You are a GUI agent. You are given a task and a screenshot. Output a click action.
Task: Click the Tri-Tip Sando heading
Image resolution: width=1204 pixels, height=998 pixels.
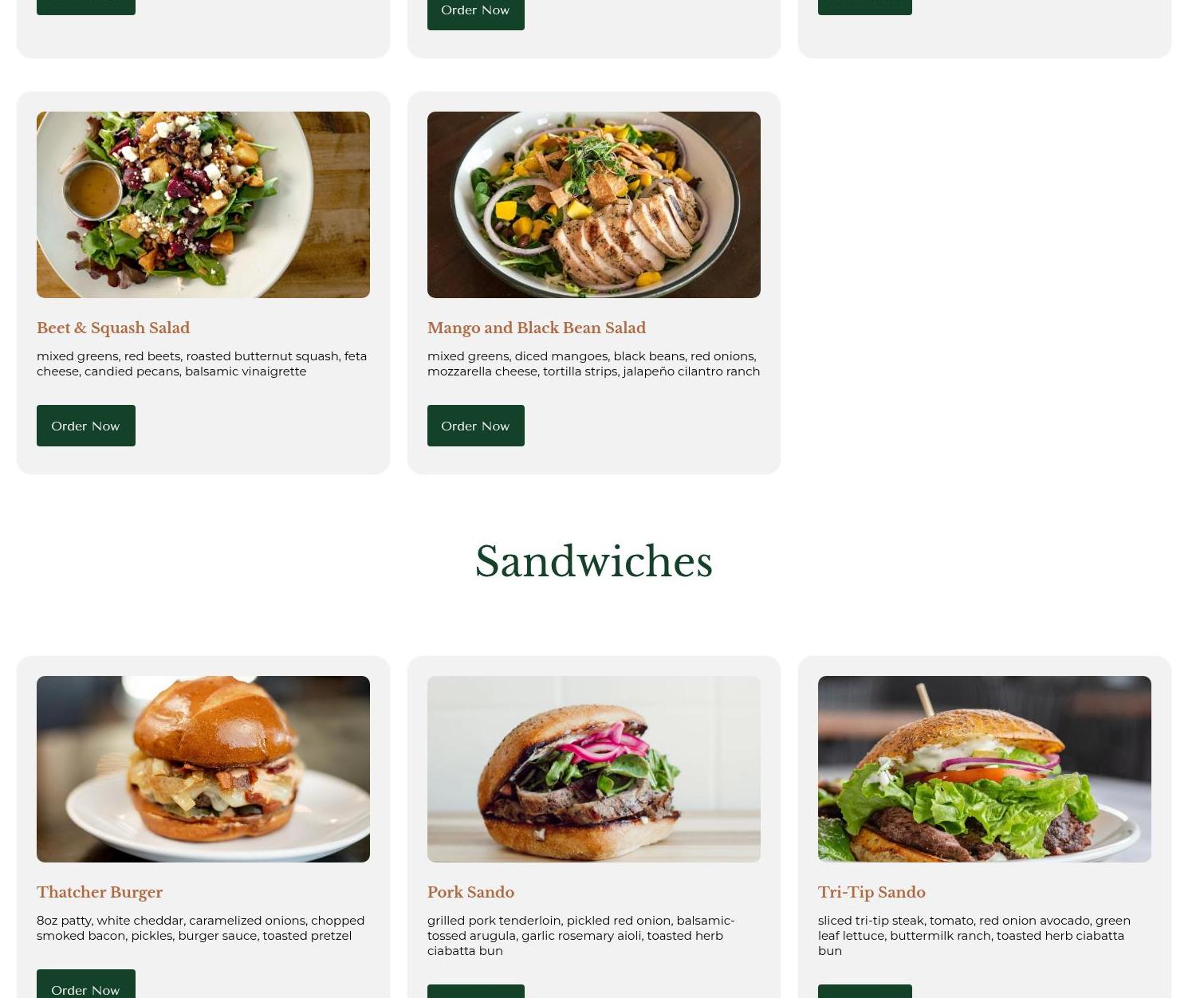[x=872, y=892]
